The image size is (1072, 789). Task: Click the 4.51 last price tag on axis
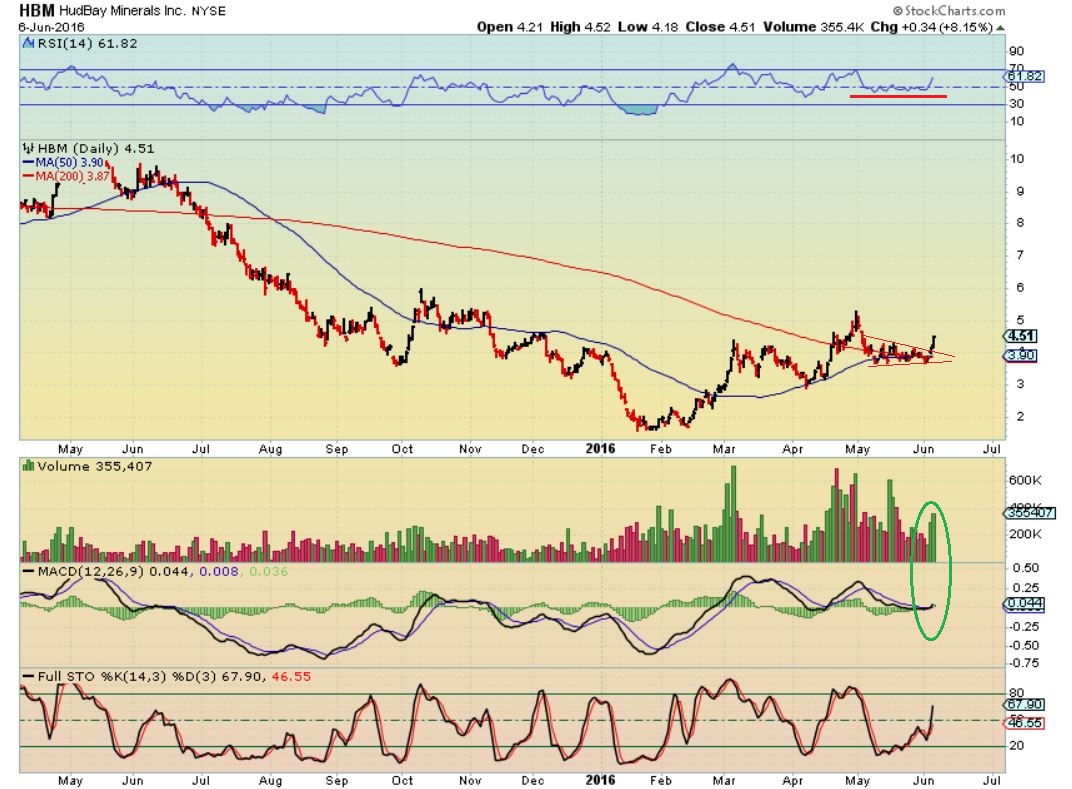(1021, 336)
